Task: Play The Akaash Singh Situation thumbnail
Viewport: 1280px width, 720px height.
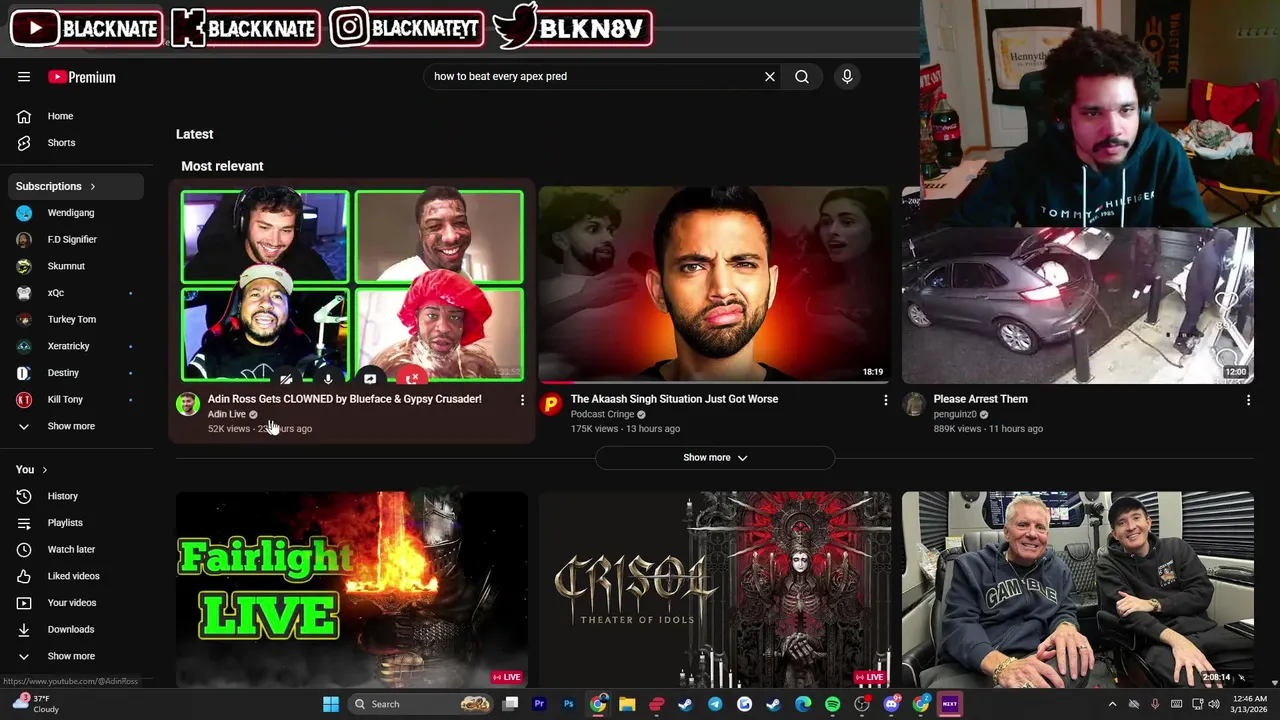Action: click(714, 284)
